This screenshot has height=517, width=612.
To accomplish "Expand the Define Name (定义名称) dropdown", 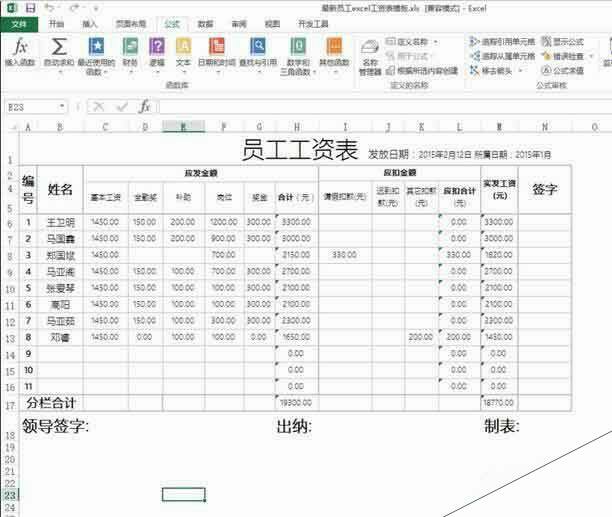I will click(411, 42).
